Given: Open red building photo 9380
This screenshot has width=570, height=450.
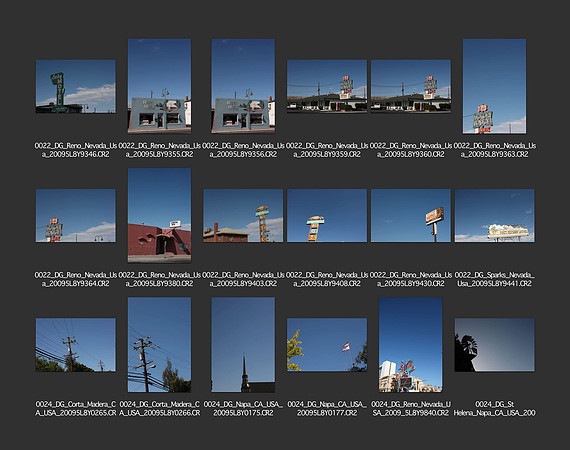Looking at the screenshot, I should pyautogui.click(x=159, y=215).
